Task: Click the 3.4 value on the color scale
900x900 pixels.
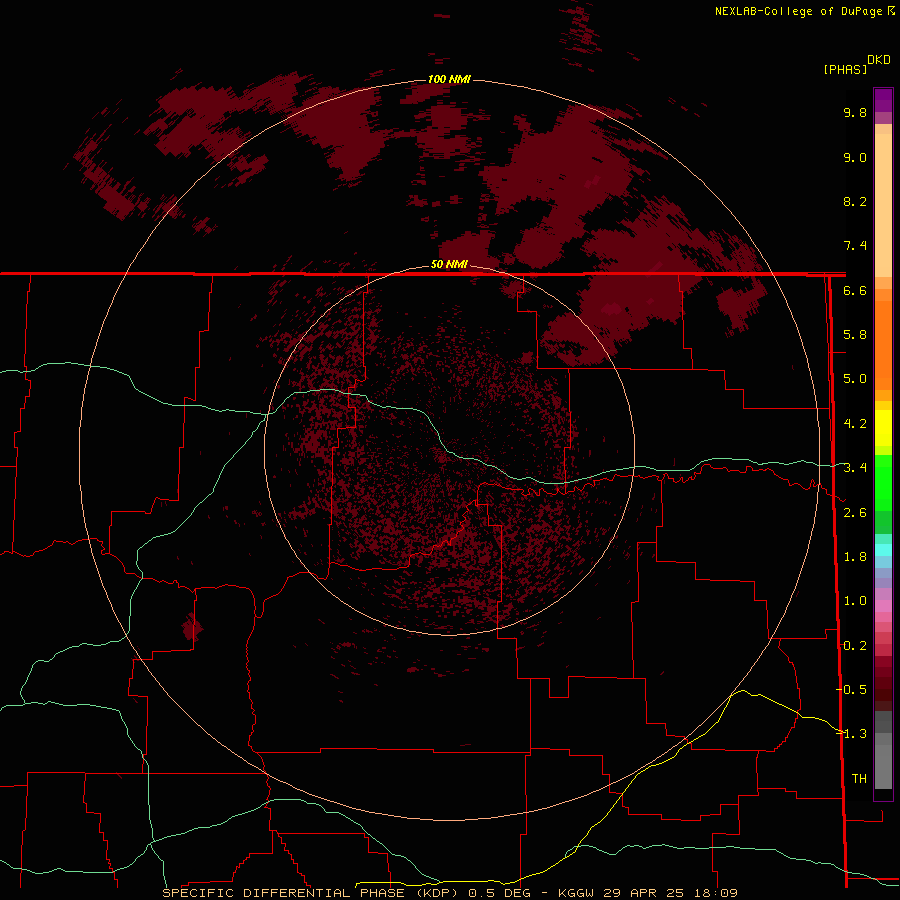Action: [x=855, y=468]
